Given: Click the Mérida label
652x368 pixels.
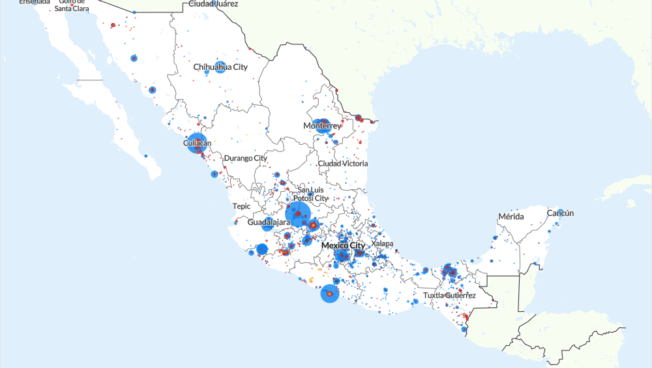Looking at the screenshot, I should pos(511,217).
